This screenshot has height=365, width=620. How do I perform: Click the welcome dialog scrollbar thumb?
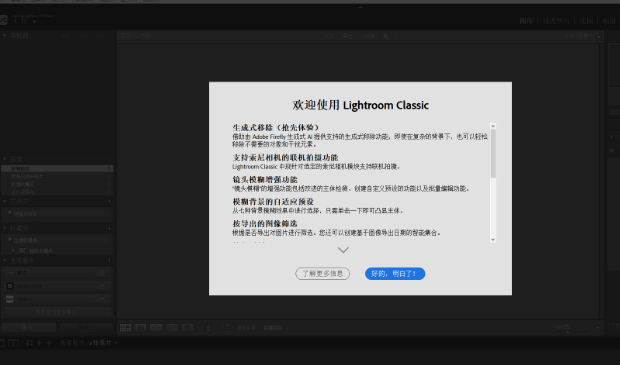493,153
